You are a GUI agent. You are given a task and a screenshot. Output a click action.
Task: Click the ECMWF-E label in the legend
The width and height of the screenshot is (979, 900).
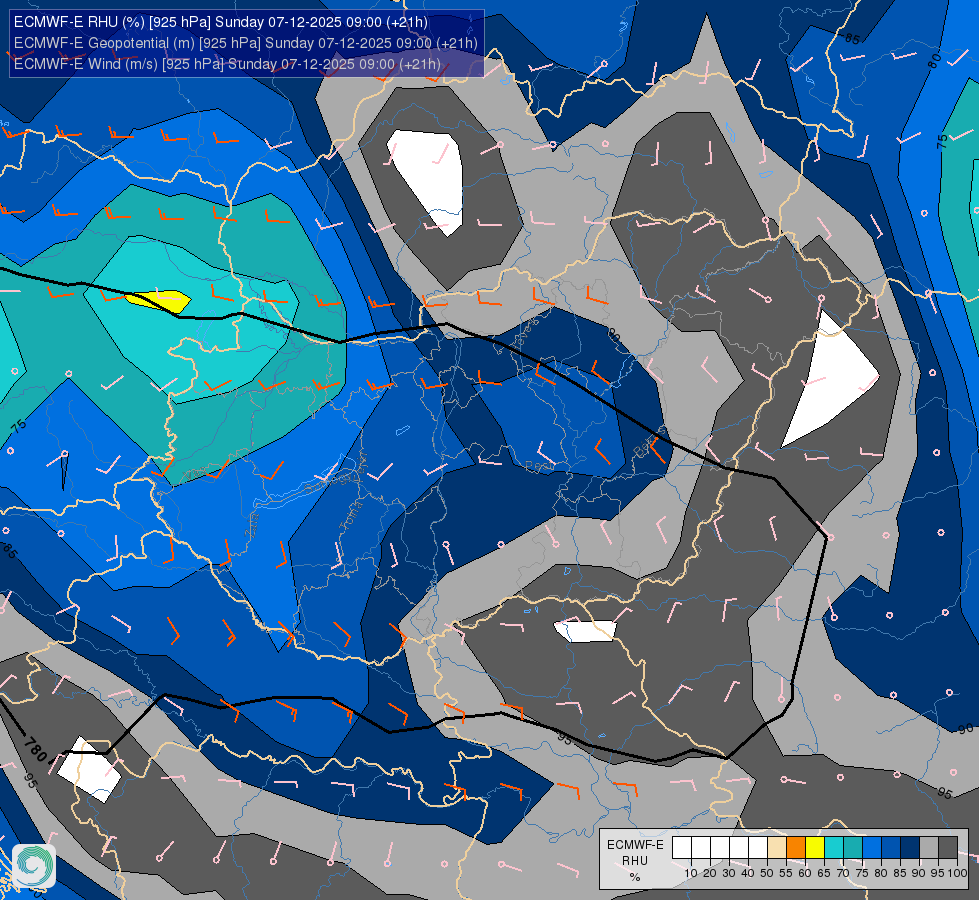tap(635, 845)
